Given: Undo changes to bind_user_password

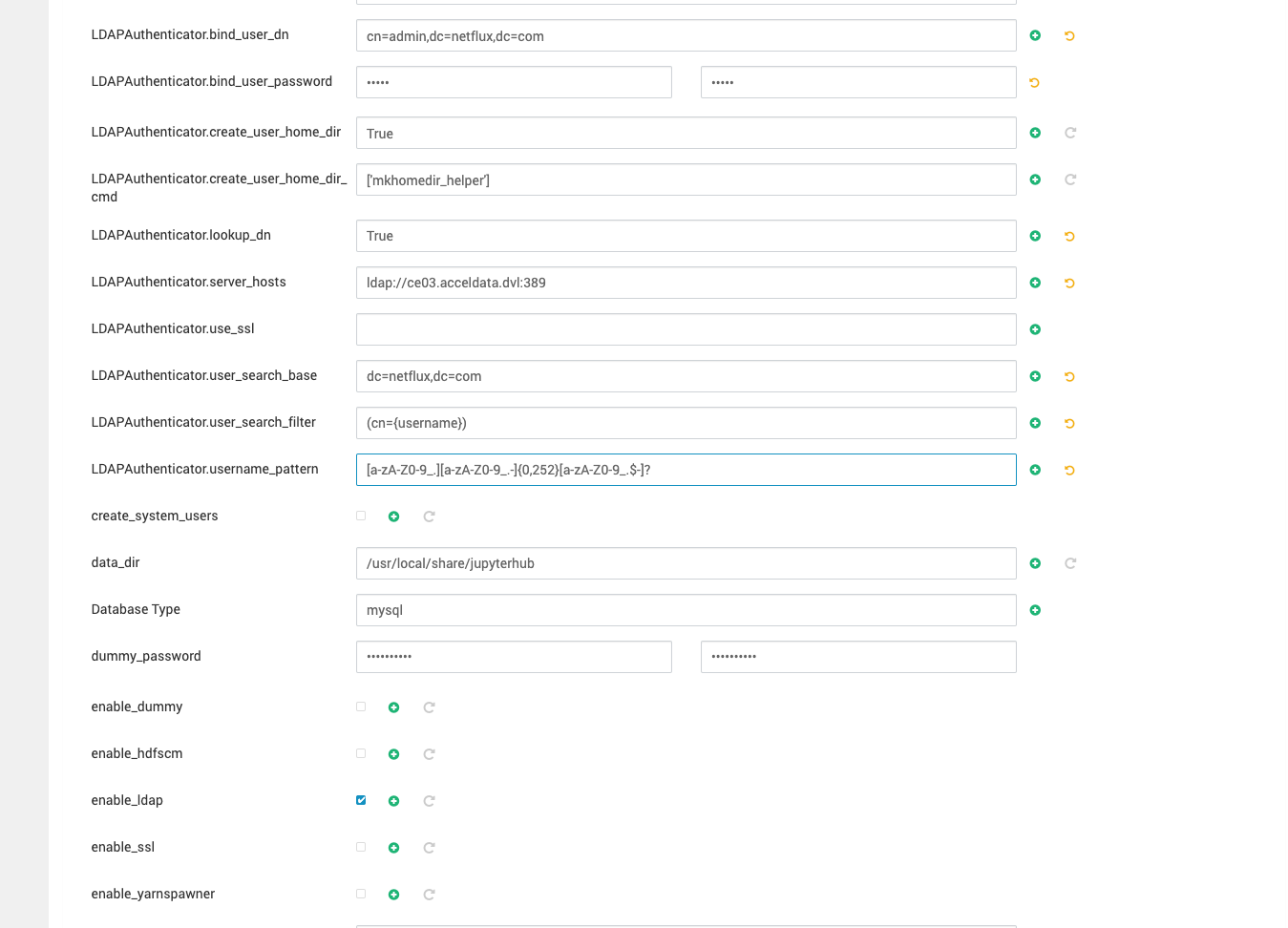Looking at the screenshot, I should pyautogui.click(x=1034, y=82).
